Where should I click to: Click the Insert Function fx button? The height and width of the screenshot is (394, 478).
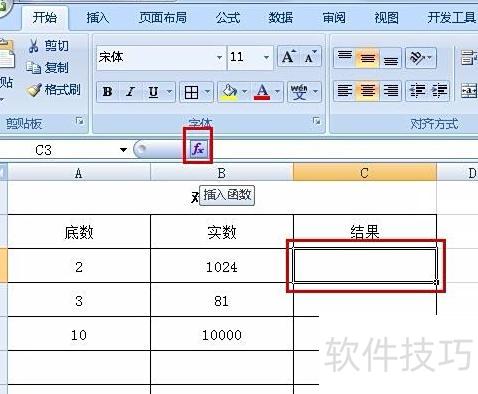click(x=198, y=149)
